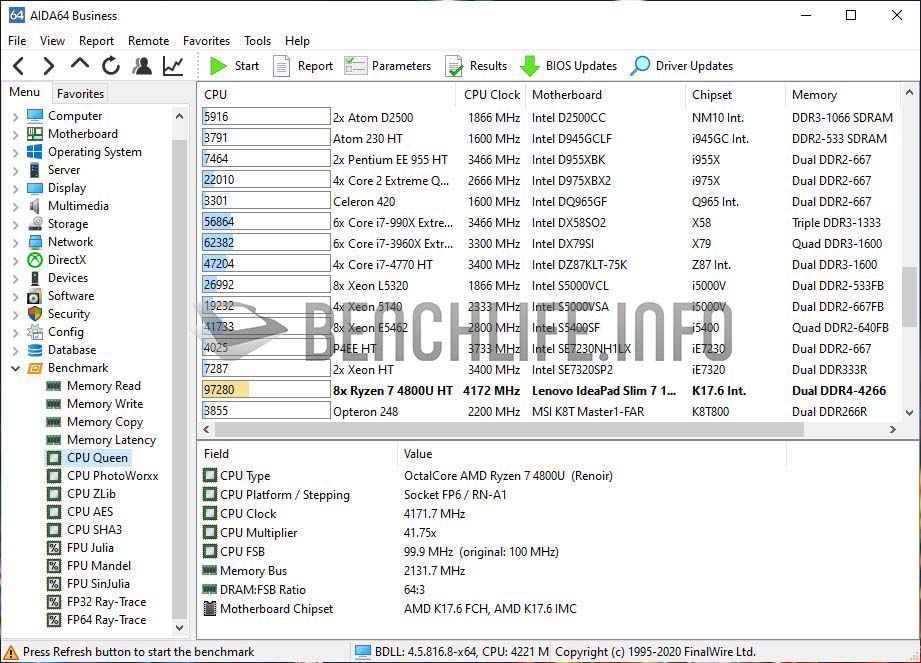Screen dimensions: 921x663
Task: Expand the Display tree node
Action: point(15,189)
